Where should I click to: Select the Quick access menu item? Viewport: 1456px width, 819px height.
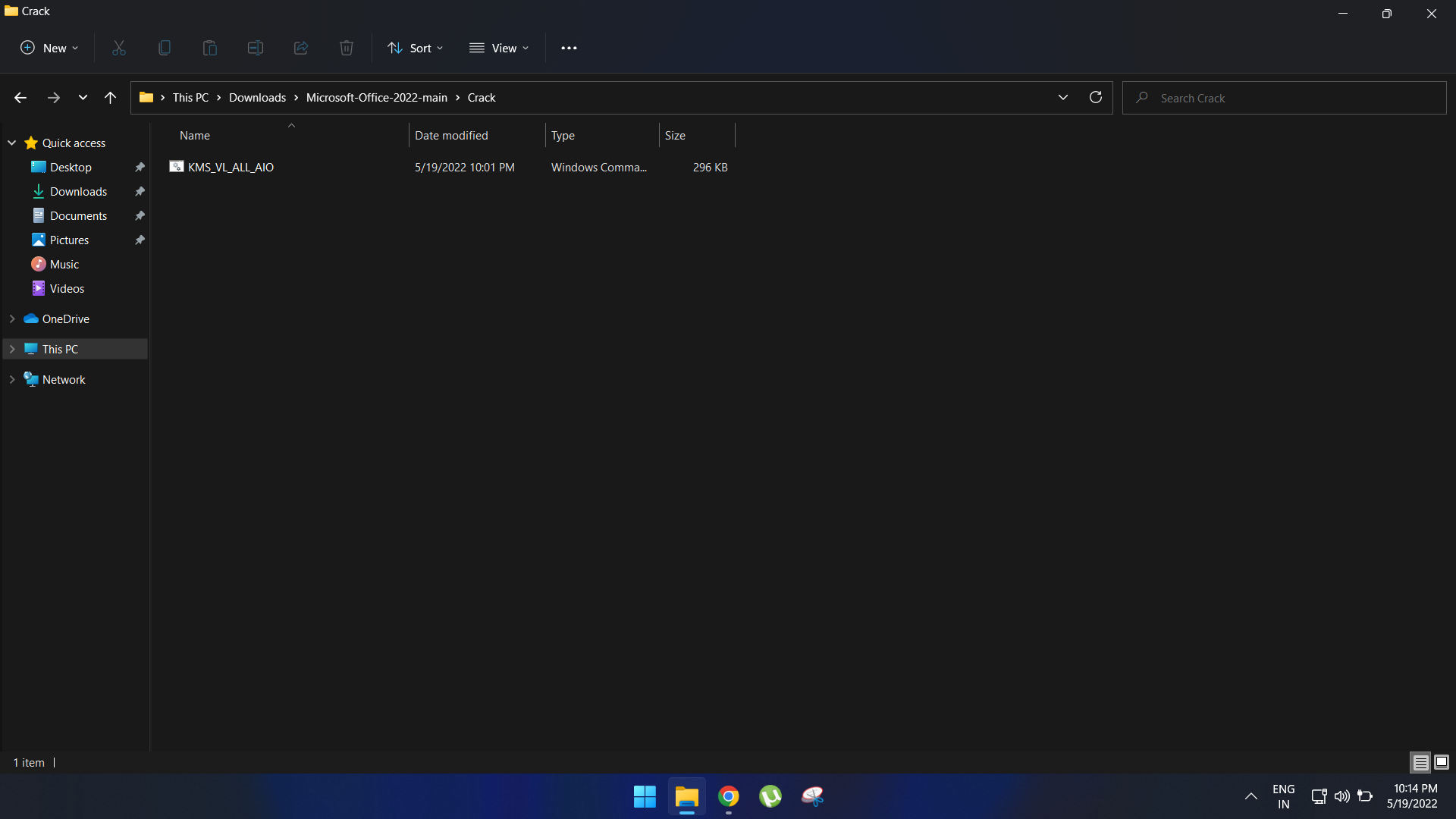(x=74, y=142)
